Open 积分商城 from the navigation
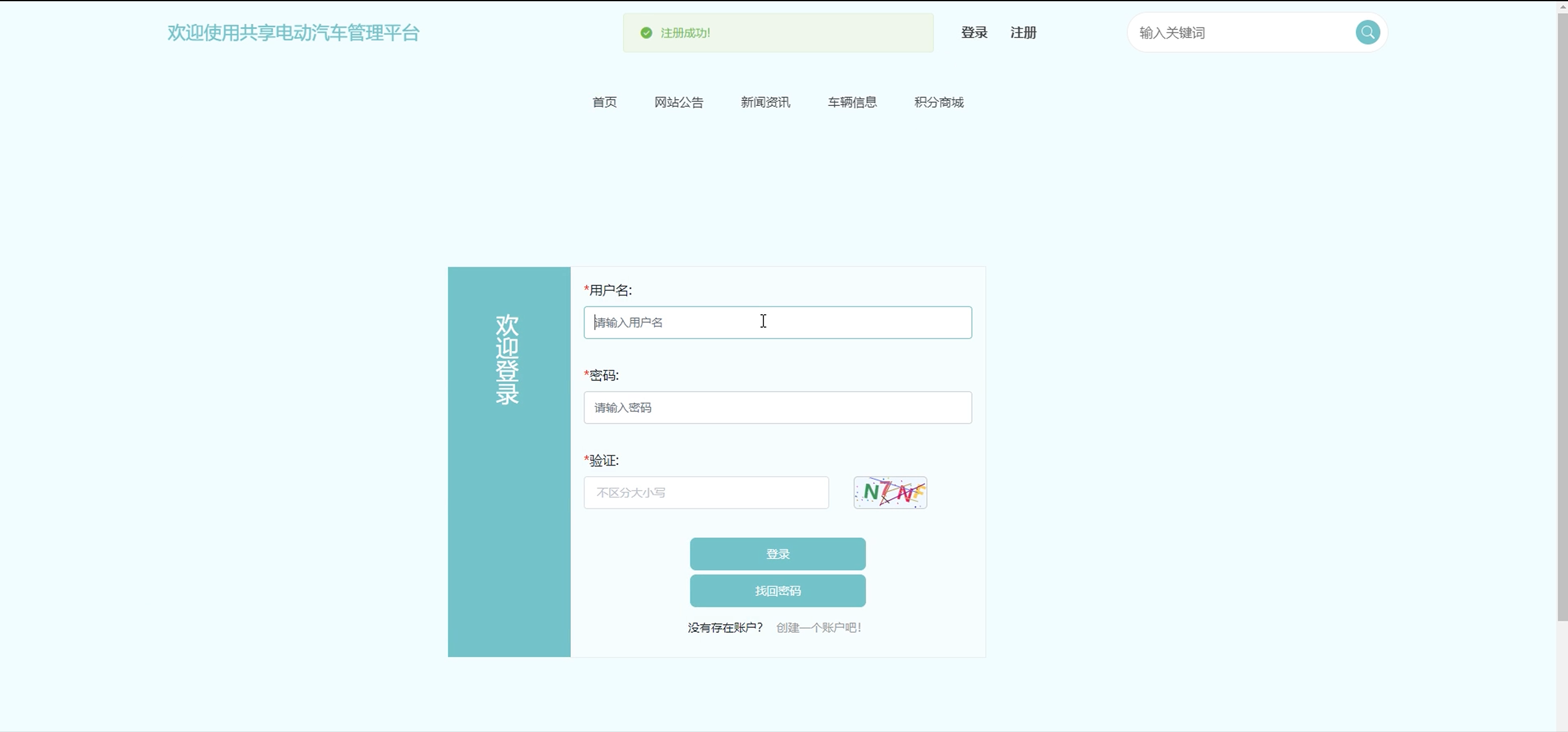1568x732 pixels. coord(939,102)
